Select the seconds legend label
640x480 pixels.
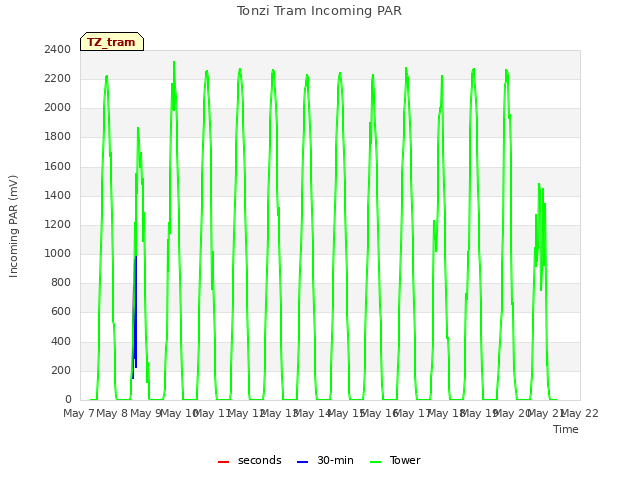(x=260, y=460)
